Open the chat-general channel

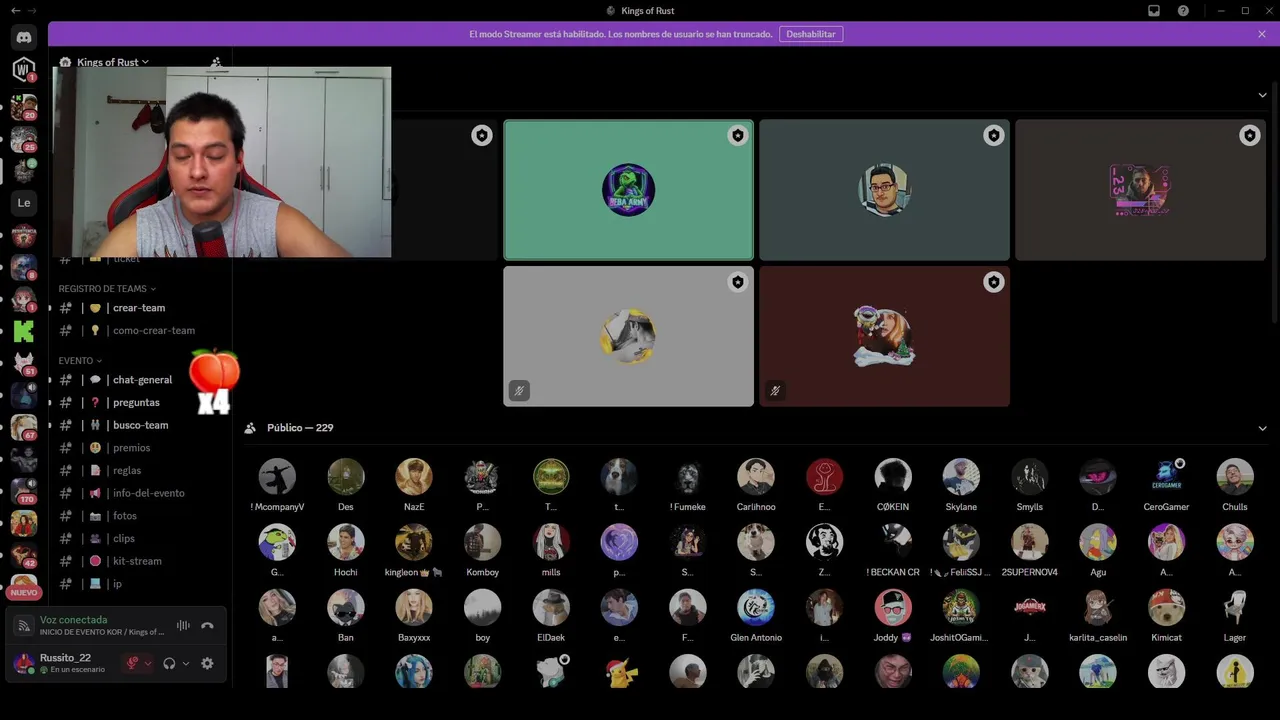140,380
